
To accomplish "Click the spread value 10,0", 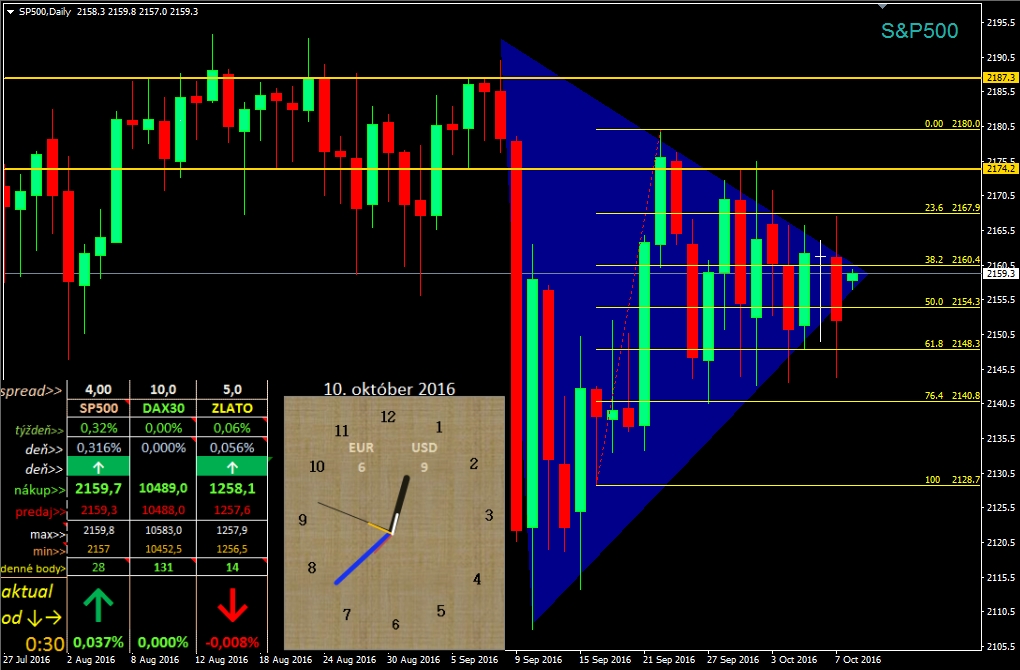I will [x=163, y=390].
